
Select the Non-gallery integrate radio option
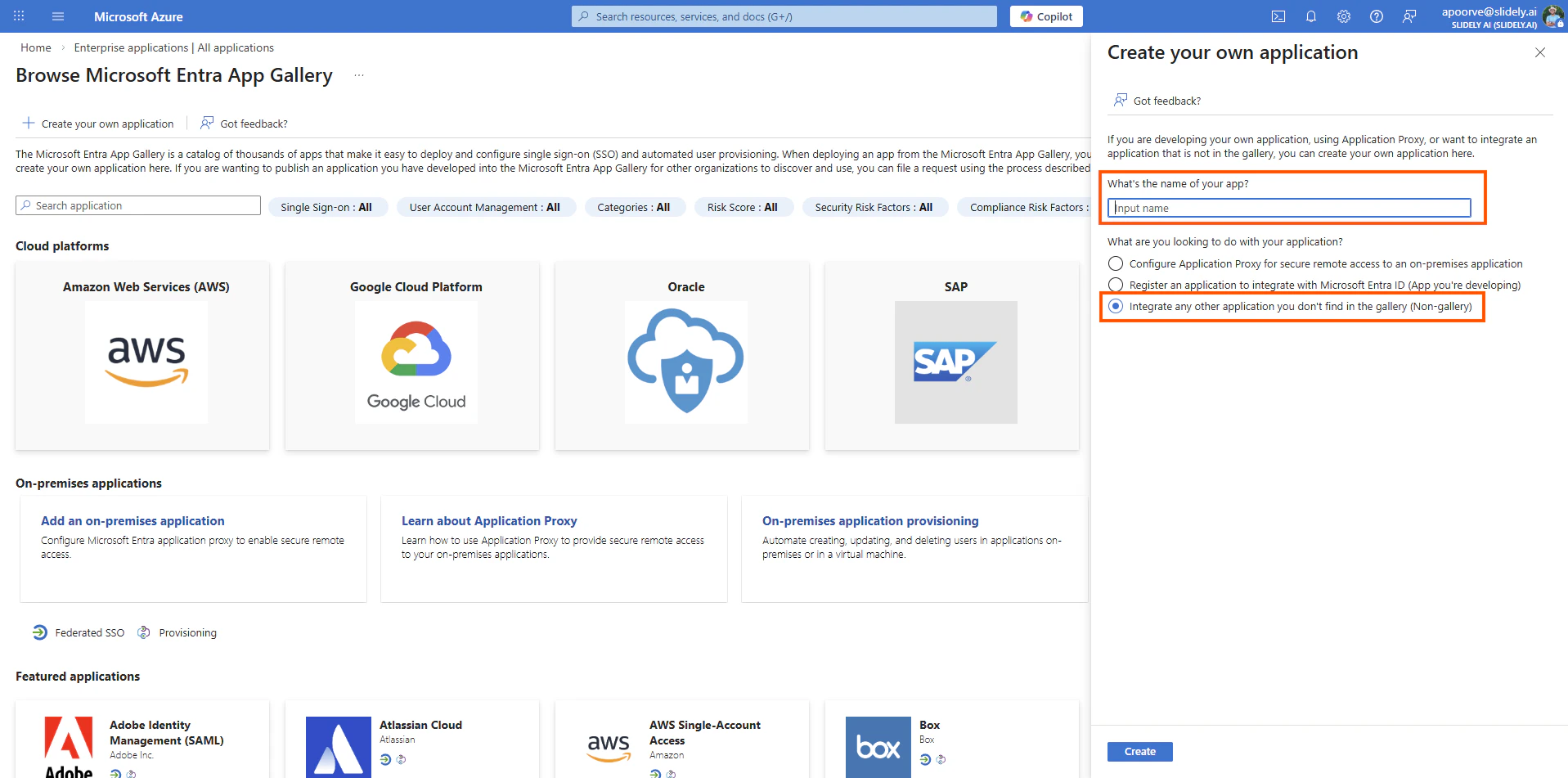click(x=1116, y=306)
